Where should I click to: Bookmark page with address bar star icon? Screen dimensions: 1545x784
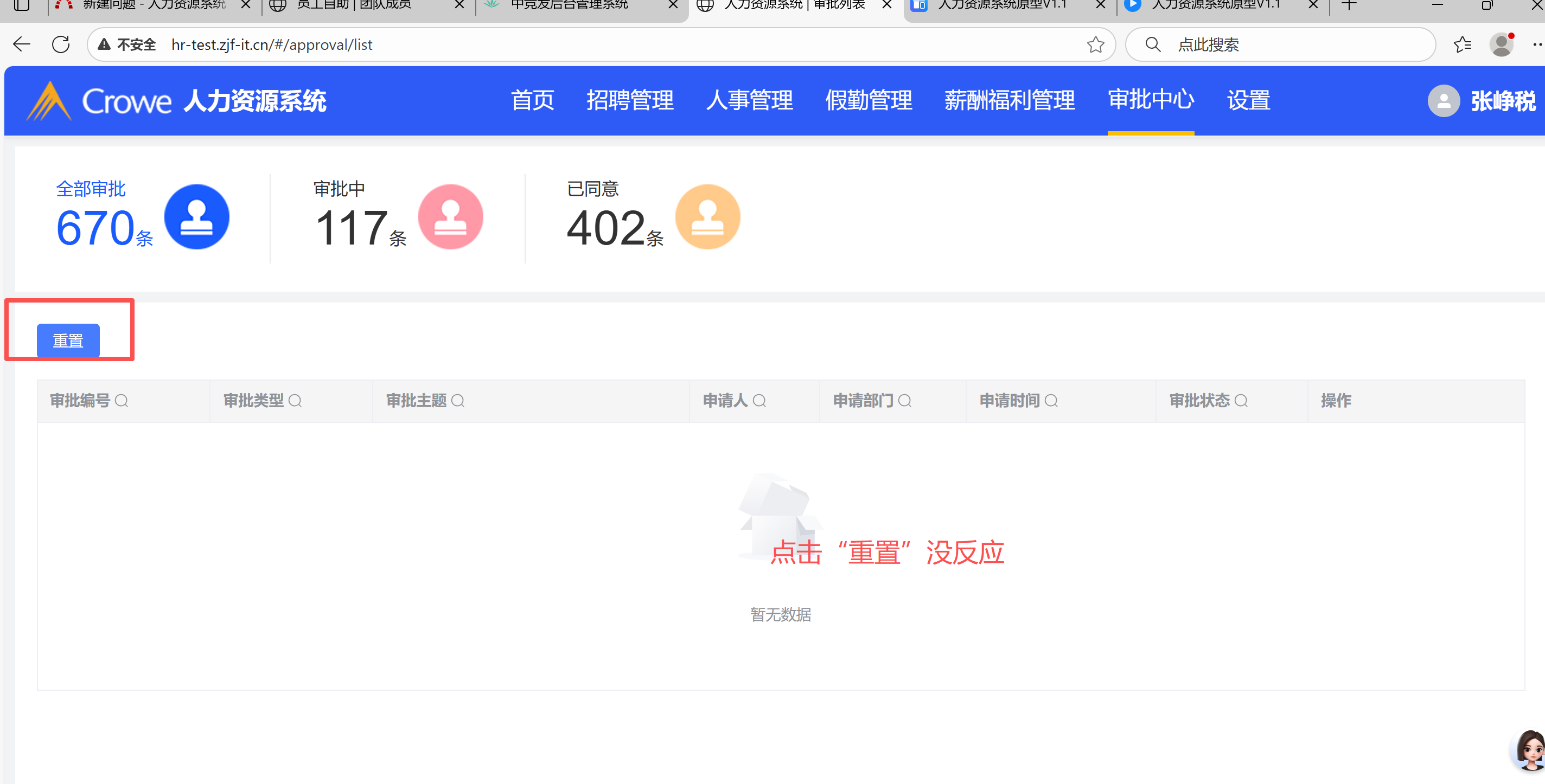(1095, 44)
